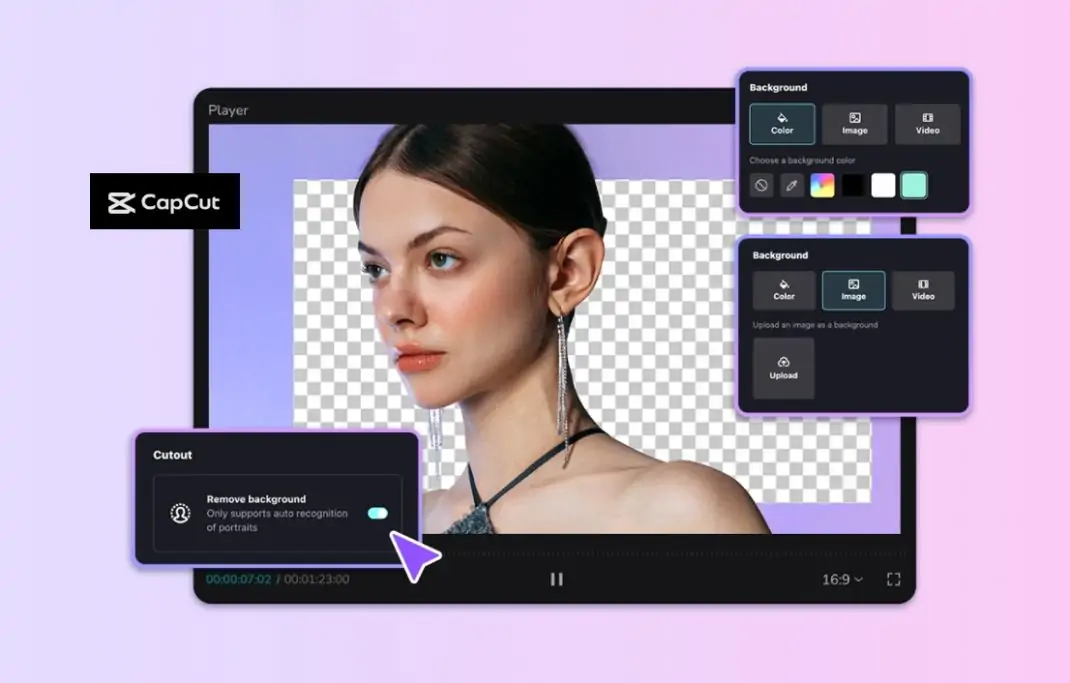
Task: Pause the video playback
Action: coord(557,578)
